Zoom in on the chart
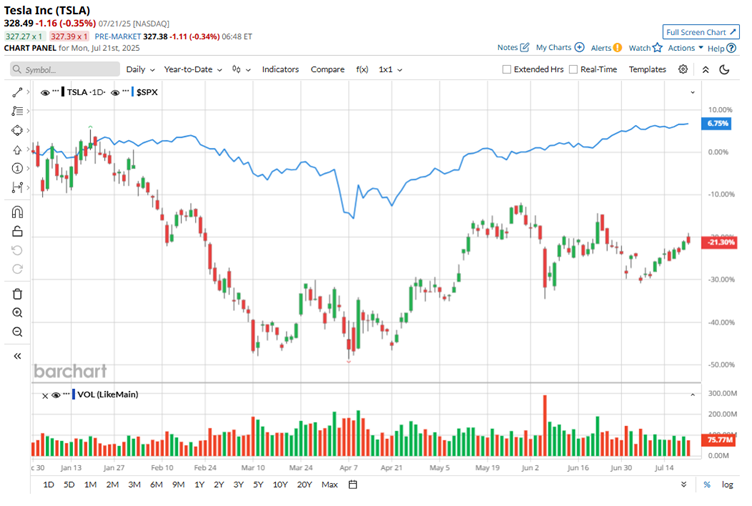The width and height of the screenshot is (752, 506). [17, 313]
